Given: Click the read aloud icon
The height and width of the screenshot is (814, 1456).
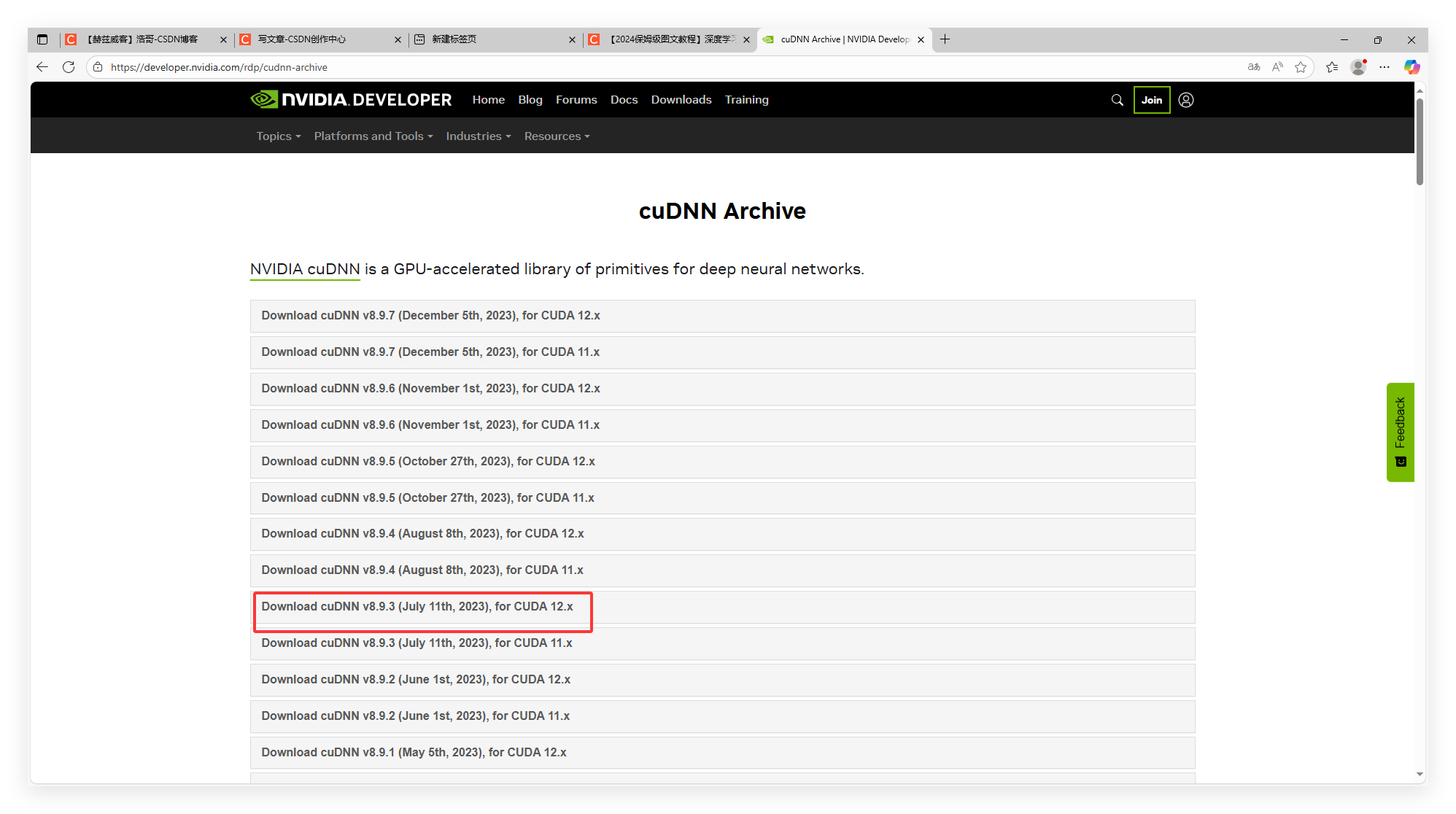Looking at the screenshot, I should tap(1277, 67).
